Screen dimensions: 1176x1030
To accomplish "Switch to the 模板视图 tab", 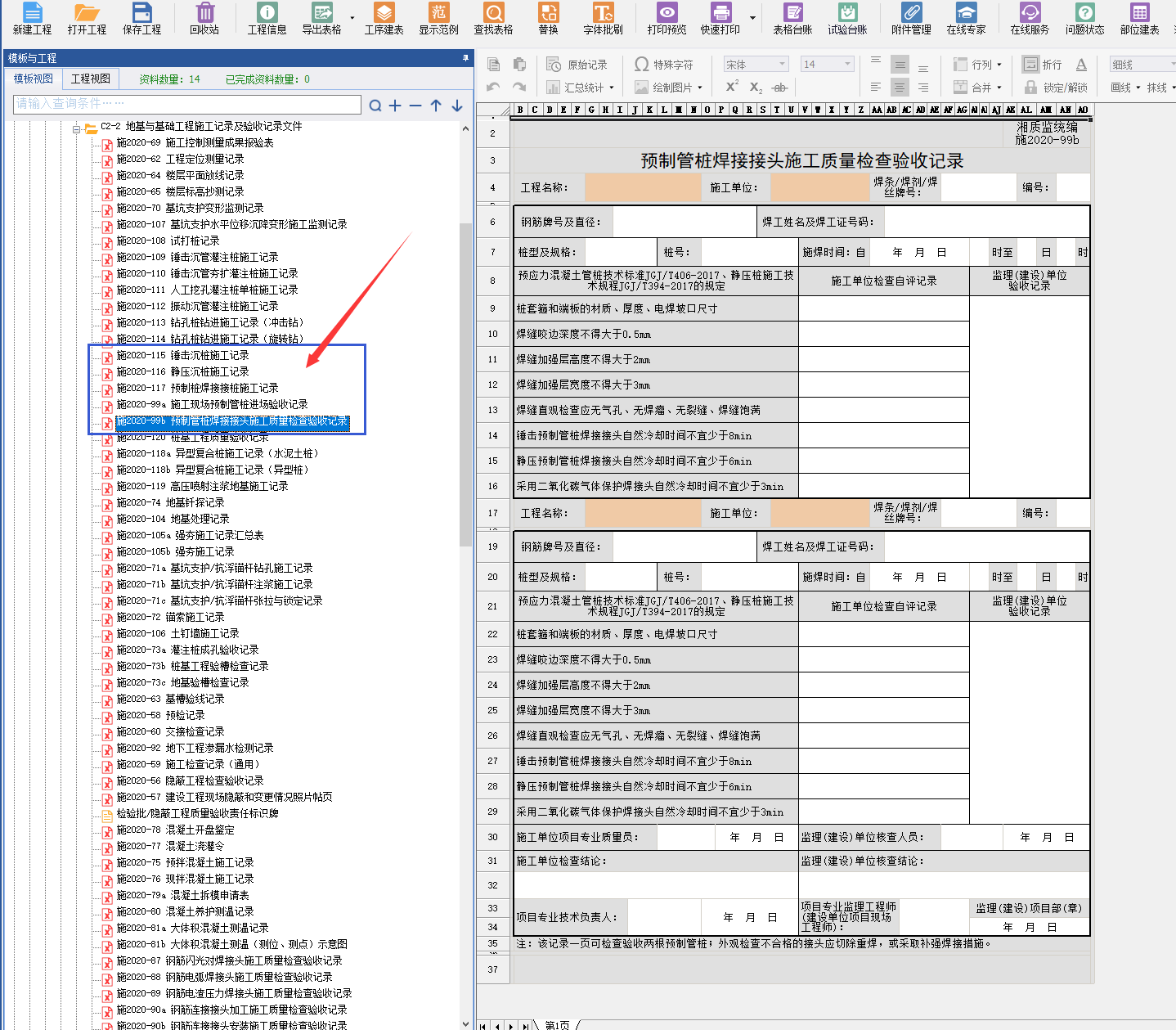I will click(x=34, y=79).
